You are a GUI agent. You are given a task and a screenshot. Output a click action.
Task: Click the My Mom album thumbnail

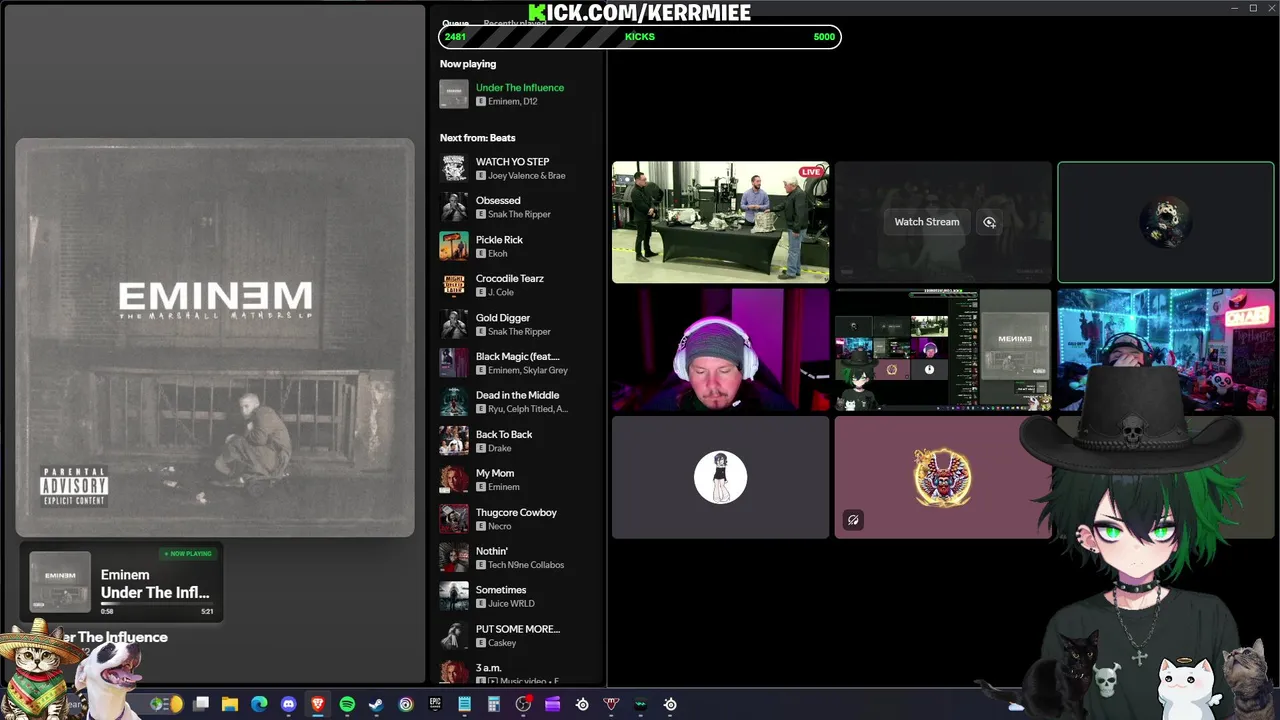[x=454, y=480]
